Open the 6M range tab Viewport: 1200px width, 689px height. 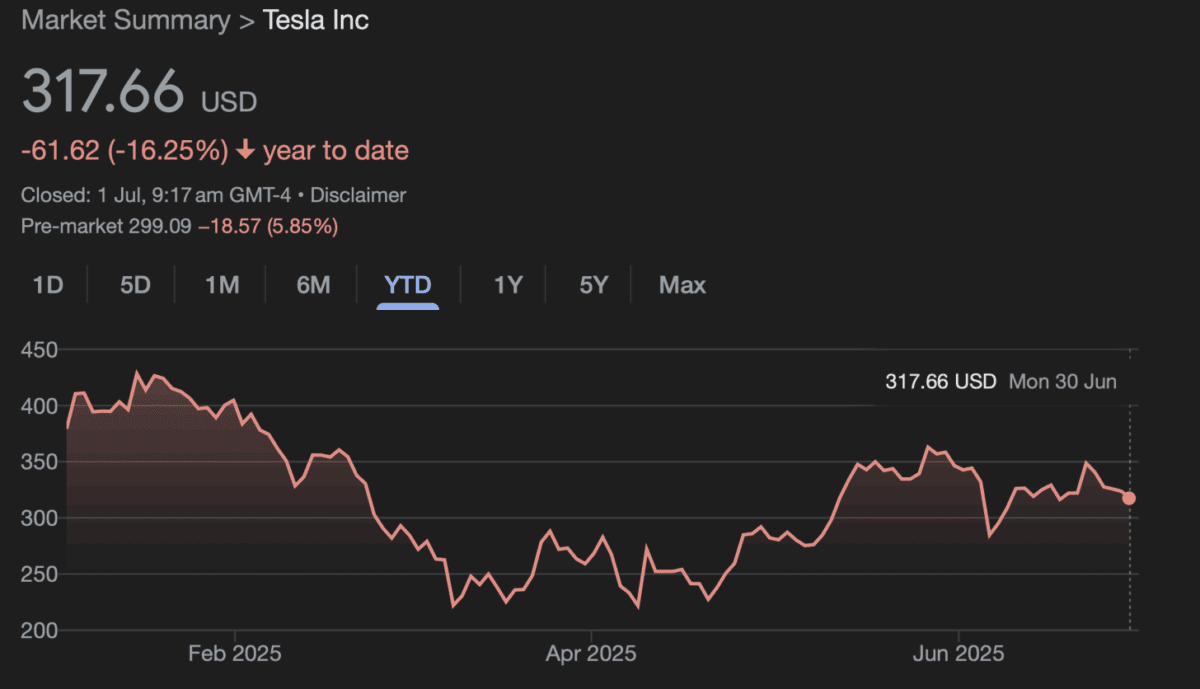point(313,285)
